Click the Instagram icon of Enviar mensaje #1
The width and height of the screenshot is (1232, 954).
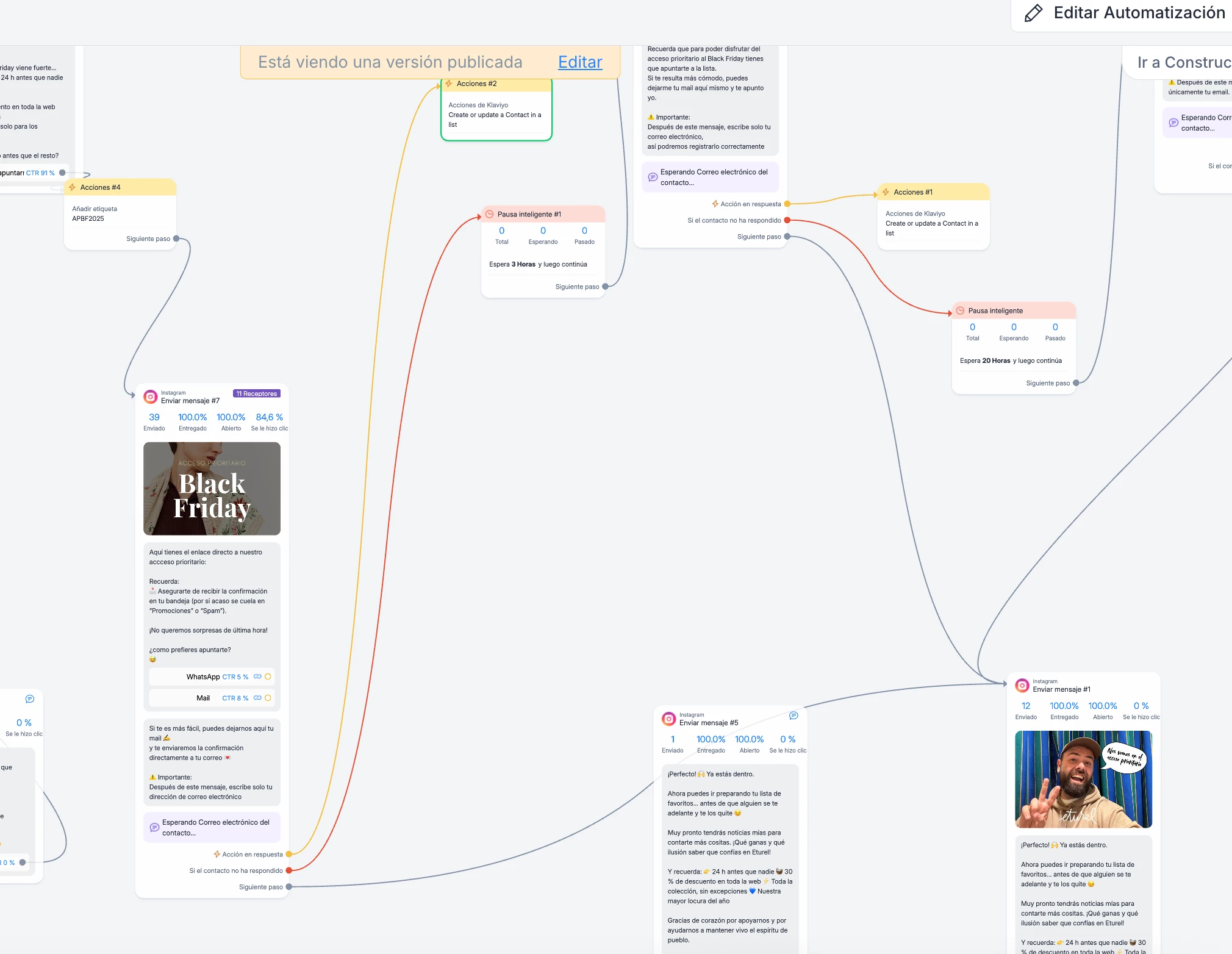point(1022,686)
